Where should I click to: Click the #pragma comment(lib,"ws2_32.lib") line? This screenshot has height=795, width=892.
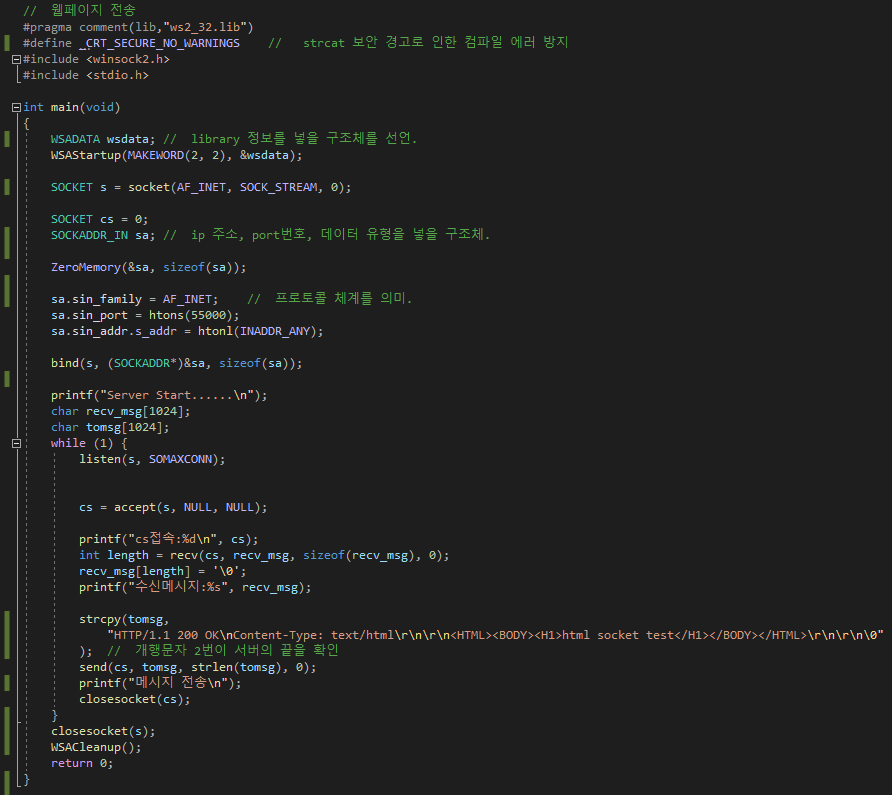point(138,27)
